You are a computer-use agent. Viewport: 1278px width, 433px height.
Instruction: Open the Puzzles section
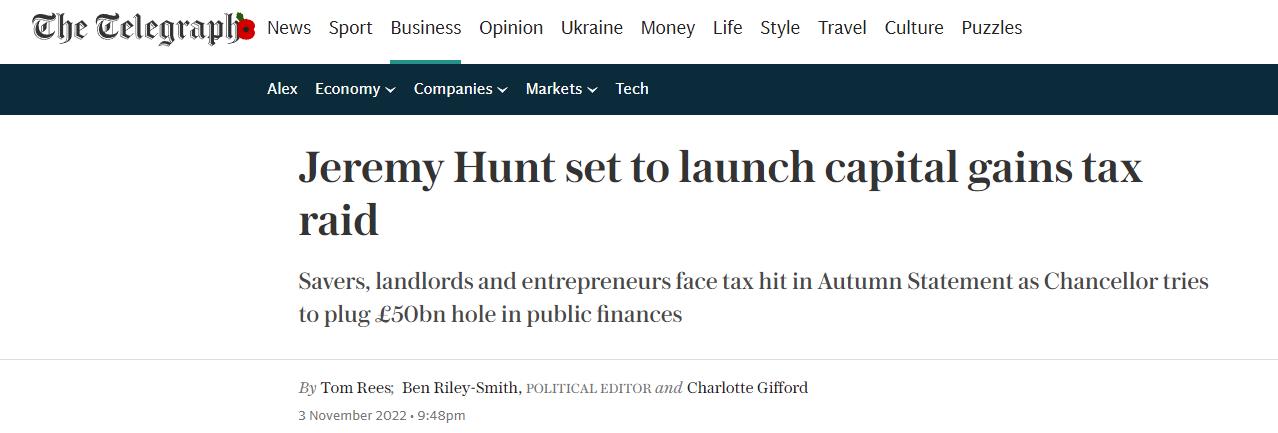pos(992,28)
